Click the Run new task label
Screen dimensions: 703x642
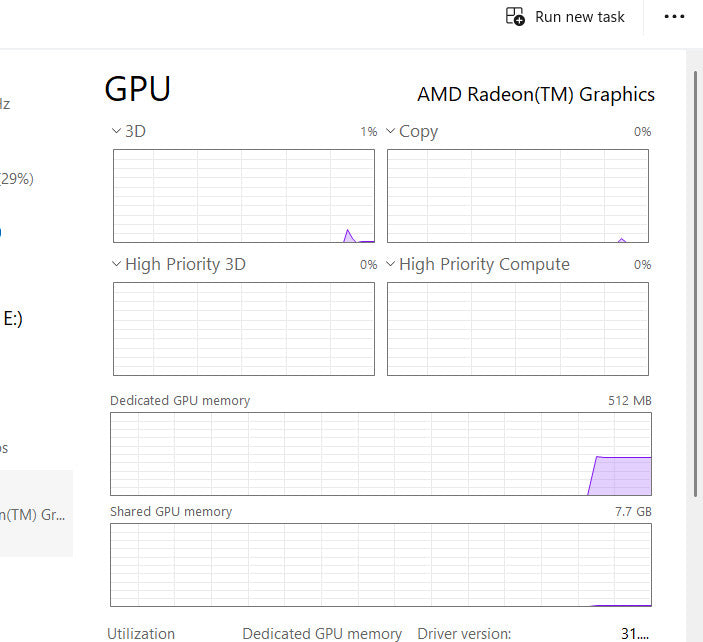pyautogui.click(x=580, y=17)
